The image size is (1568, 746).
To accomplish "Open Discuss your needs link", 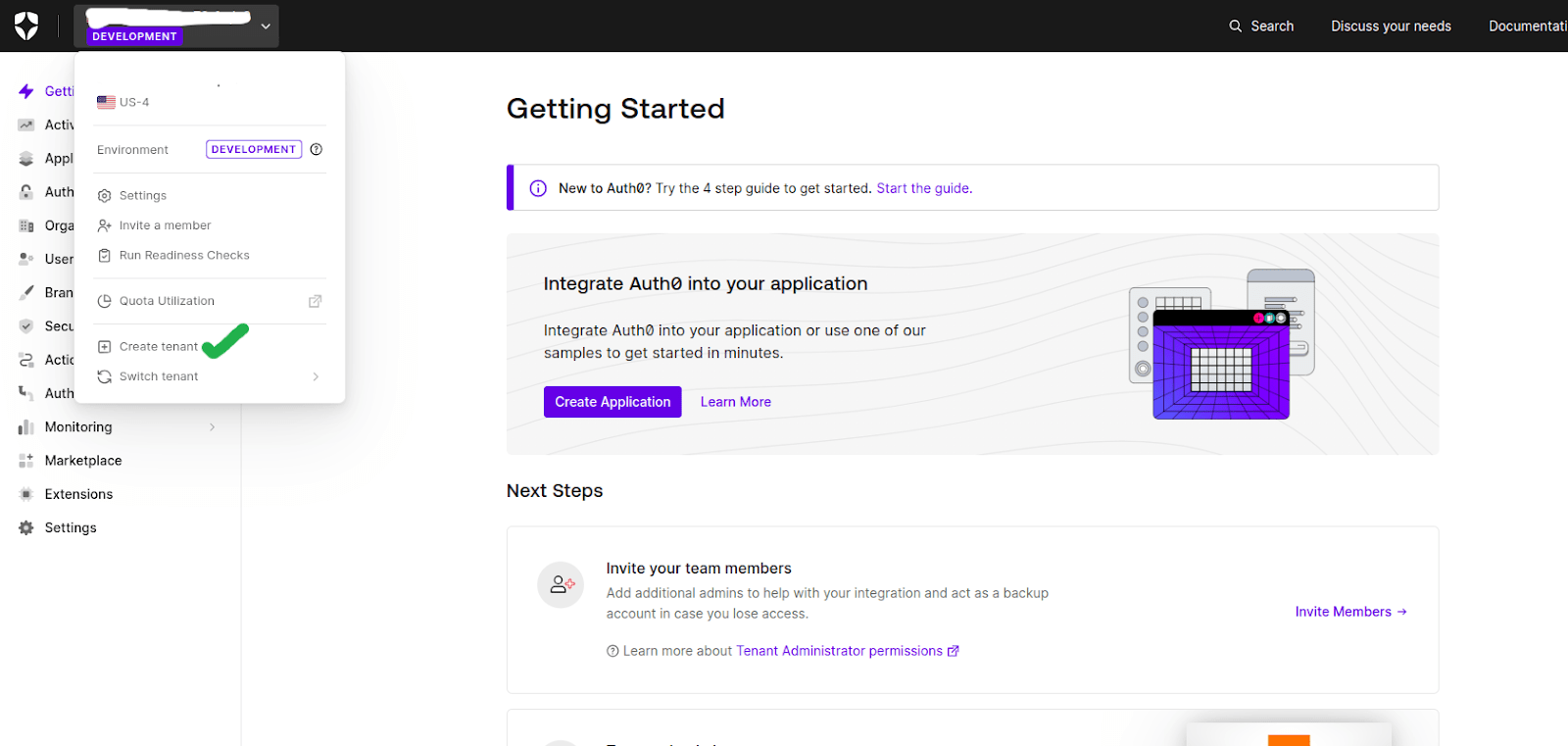I will tap(1391, 26).
